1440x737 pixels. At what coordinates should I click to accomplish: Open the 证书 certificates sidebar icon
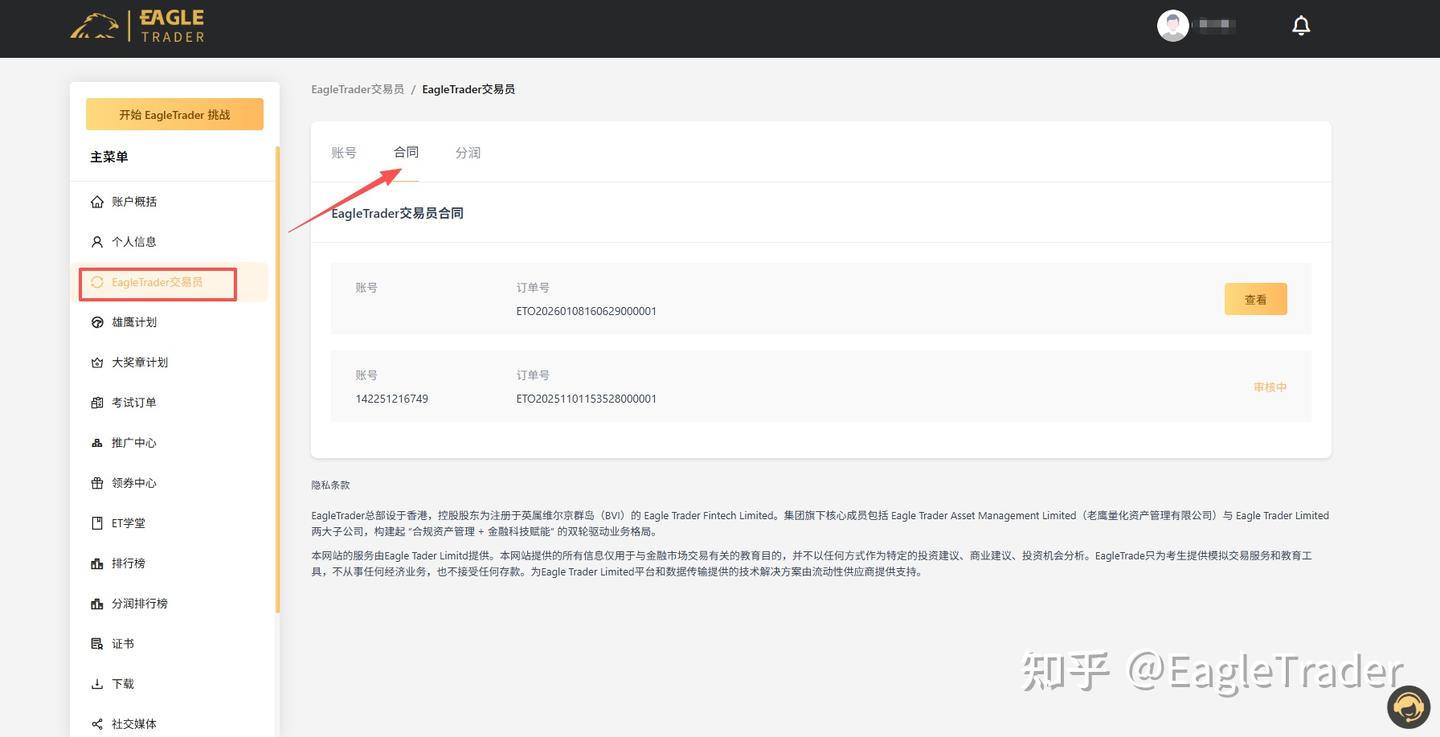[95, 642]
